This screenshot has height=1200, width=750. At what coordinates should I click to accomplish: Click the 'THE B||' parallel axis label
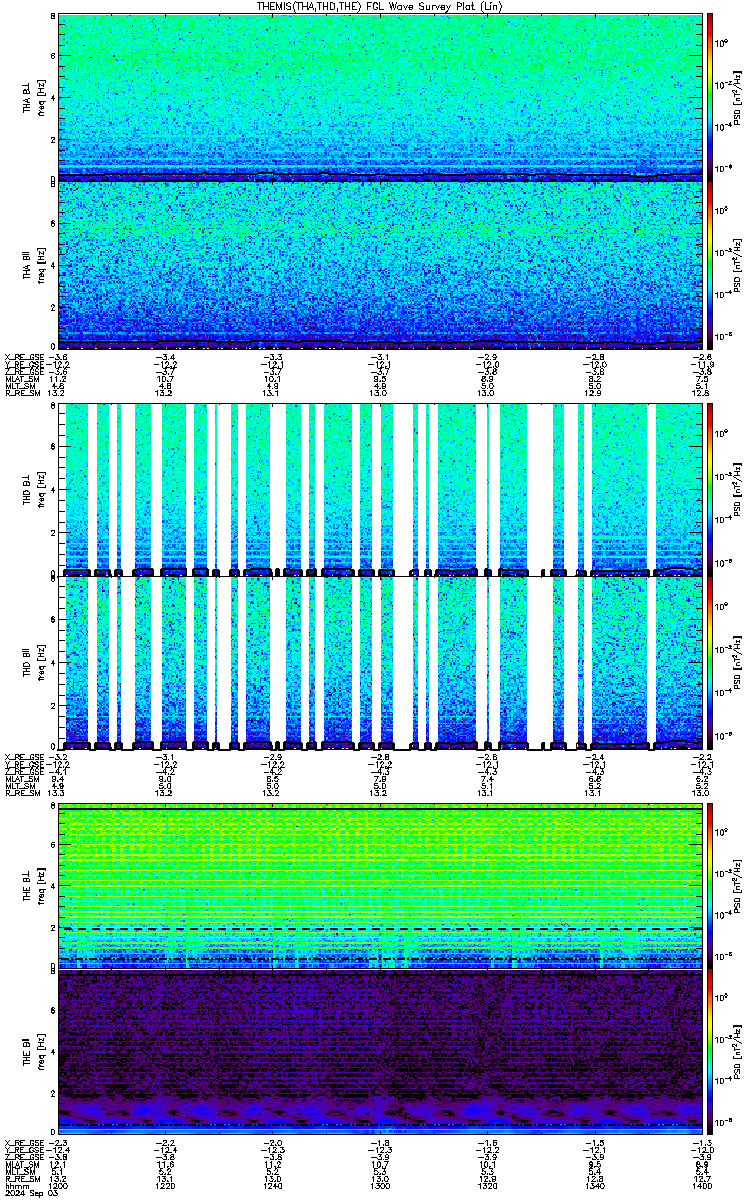point(28,1054)
